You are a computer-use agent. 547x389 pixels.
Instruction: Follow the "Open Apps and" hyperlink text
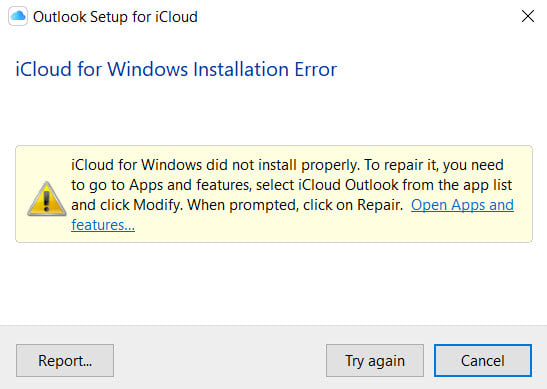tap(462, 205)
